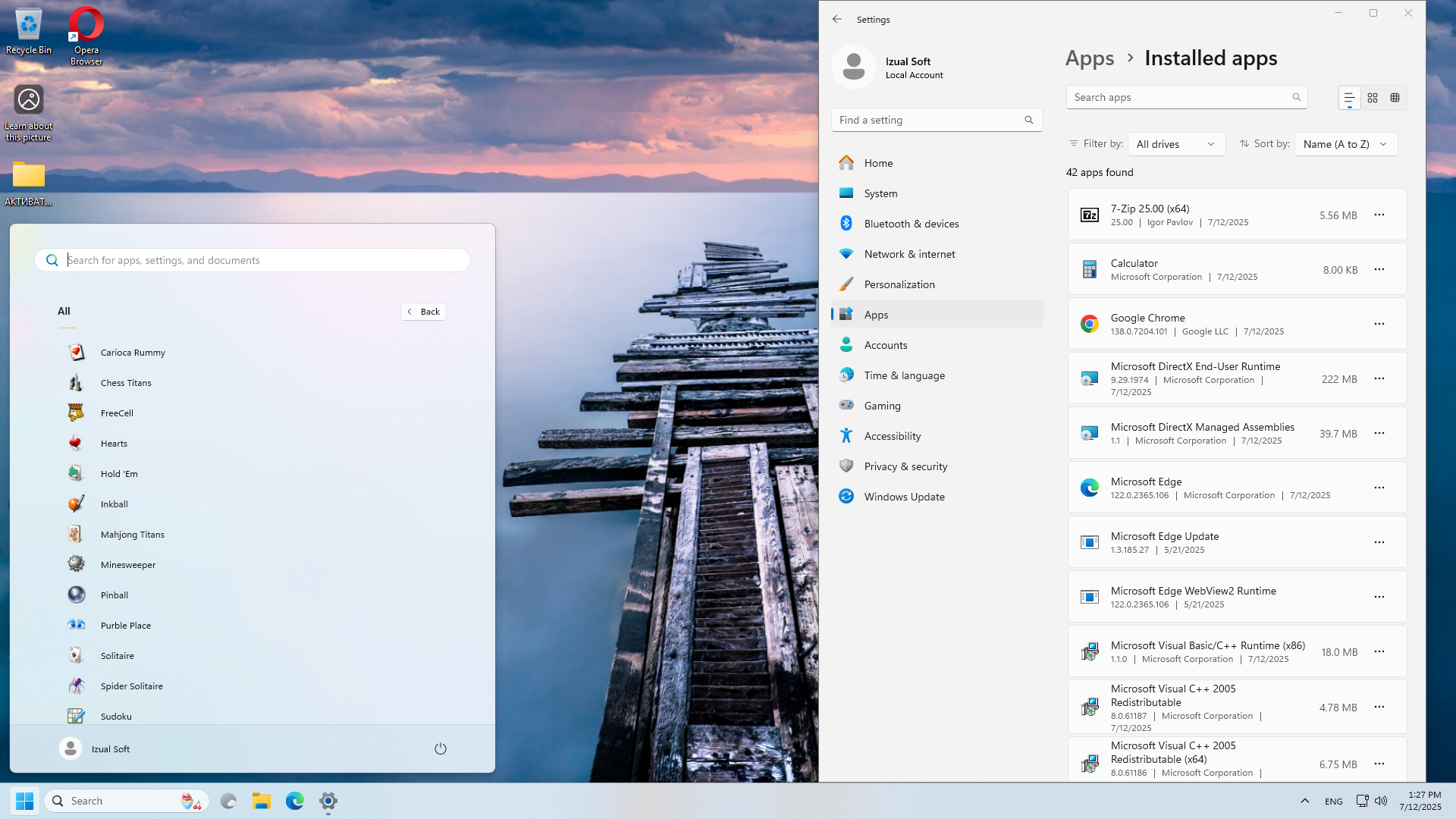Click the Izual Soft Local Account header in Settings
The height and width of the screenshot is (819, 1456).
click(x=889, y=67)
